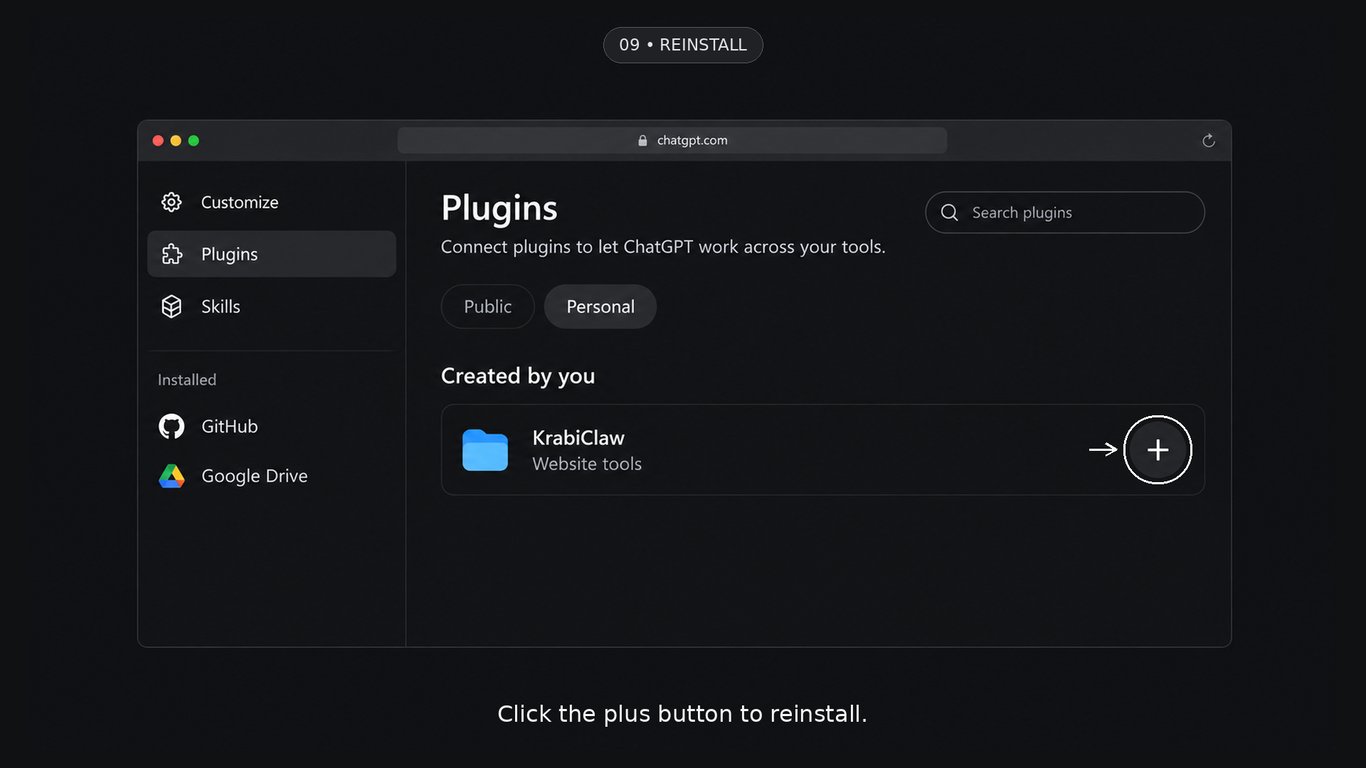This screenshot has height=768, width=1366.
Task: Click the browser reload icon
Action: click(x=1208, y=141)
